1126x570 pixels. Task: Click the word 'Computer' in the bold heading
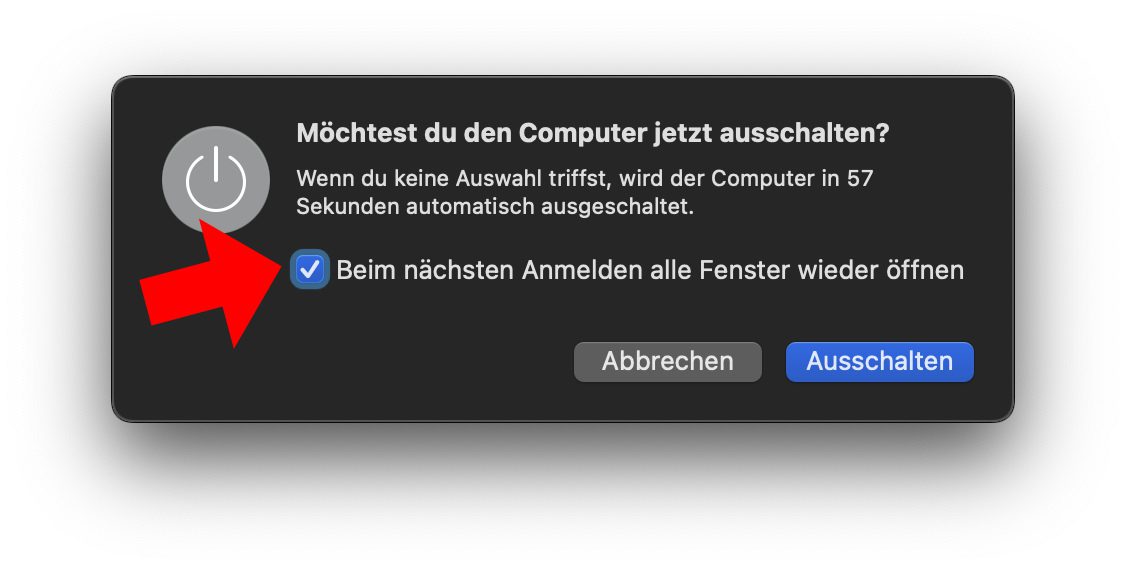tap(583, 134)
